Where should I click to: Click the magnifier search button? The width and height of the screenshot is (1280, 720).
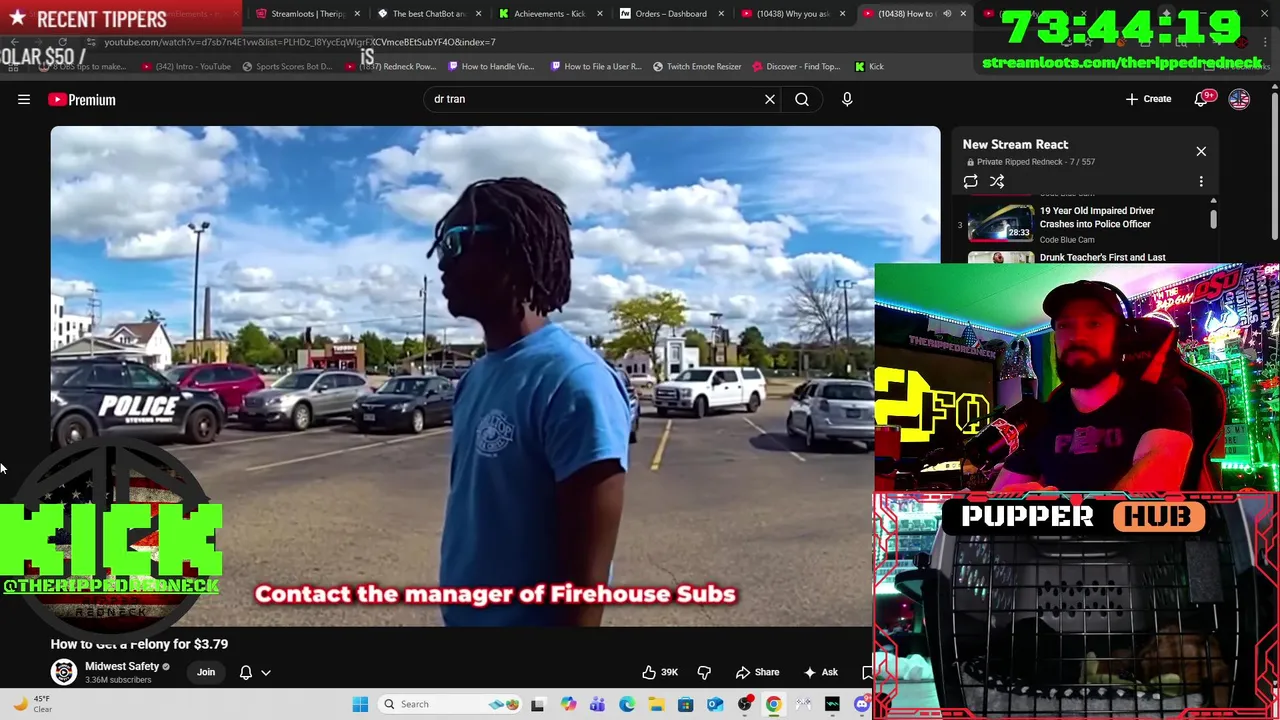coord(802,99)
